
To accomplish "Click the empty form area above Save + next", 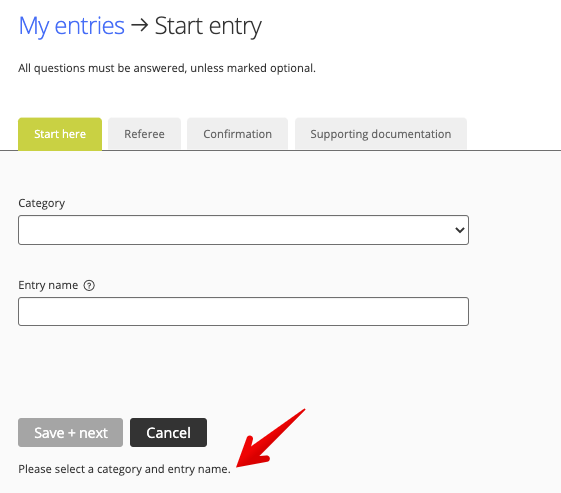I will point(243,372).
